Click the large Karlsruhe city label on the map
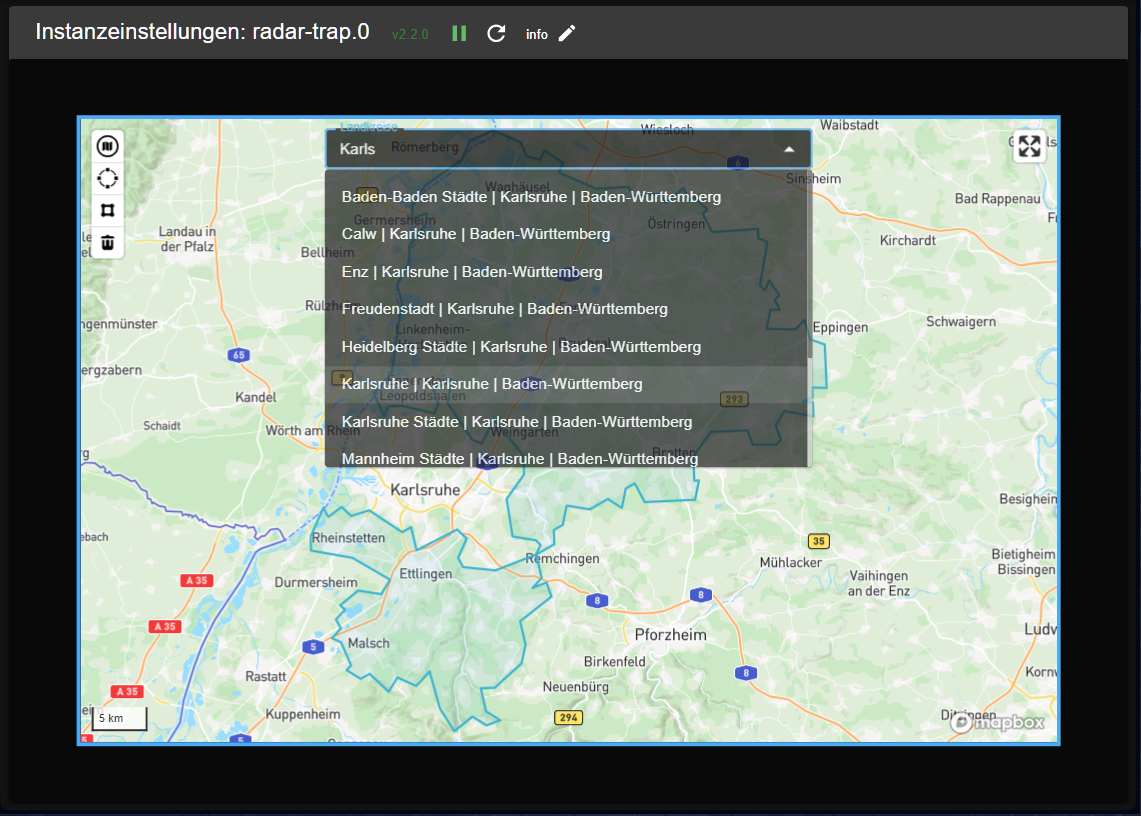Screen dimensions: 1141x816 pos(425,490)
